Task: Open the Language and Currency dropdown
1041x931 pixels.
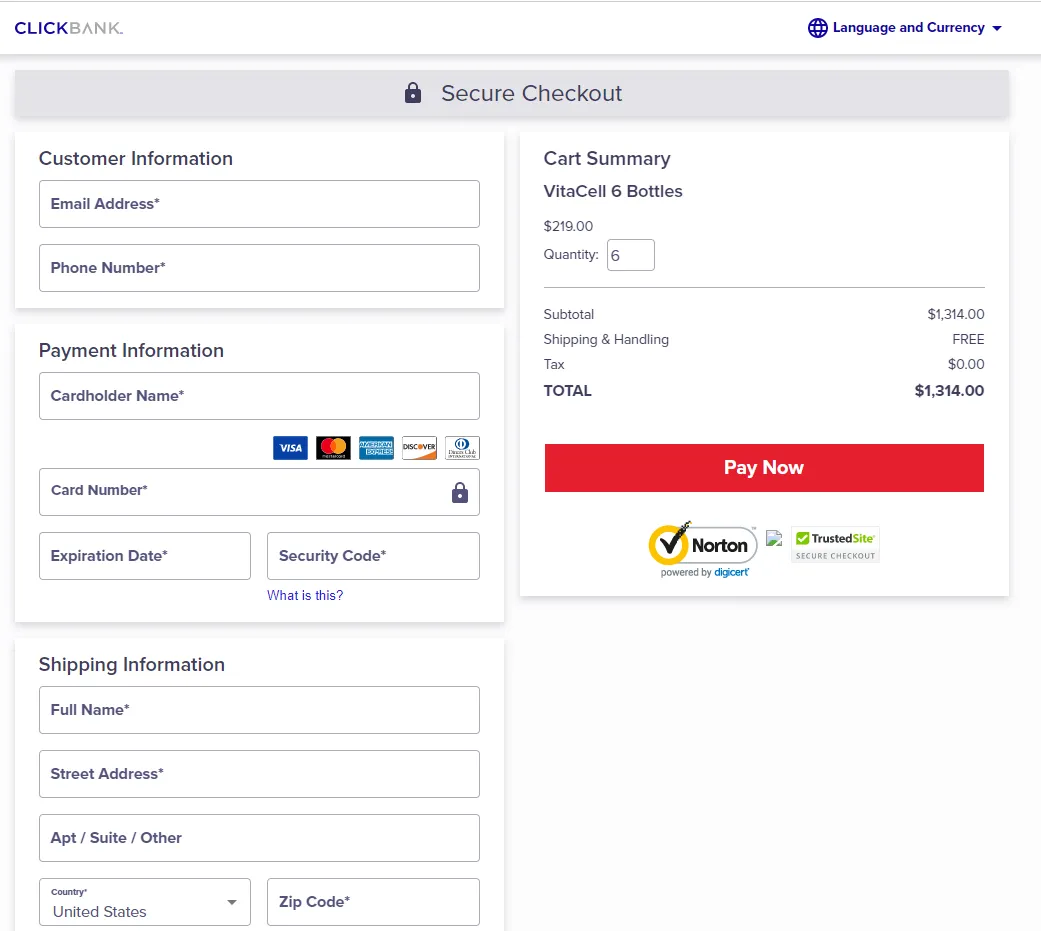Action: pos(904,28)
